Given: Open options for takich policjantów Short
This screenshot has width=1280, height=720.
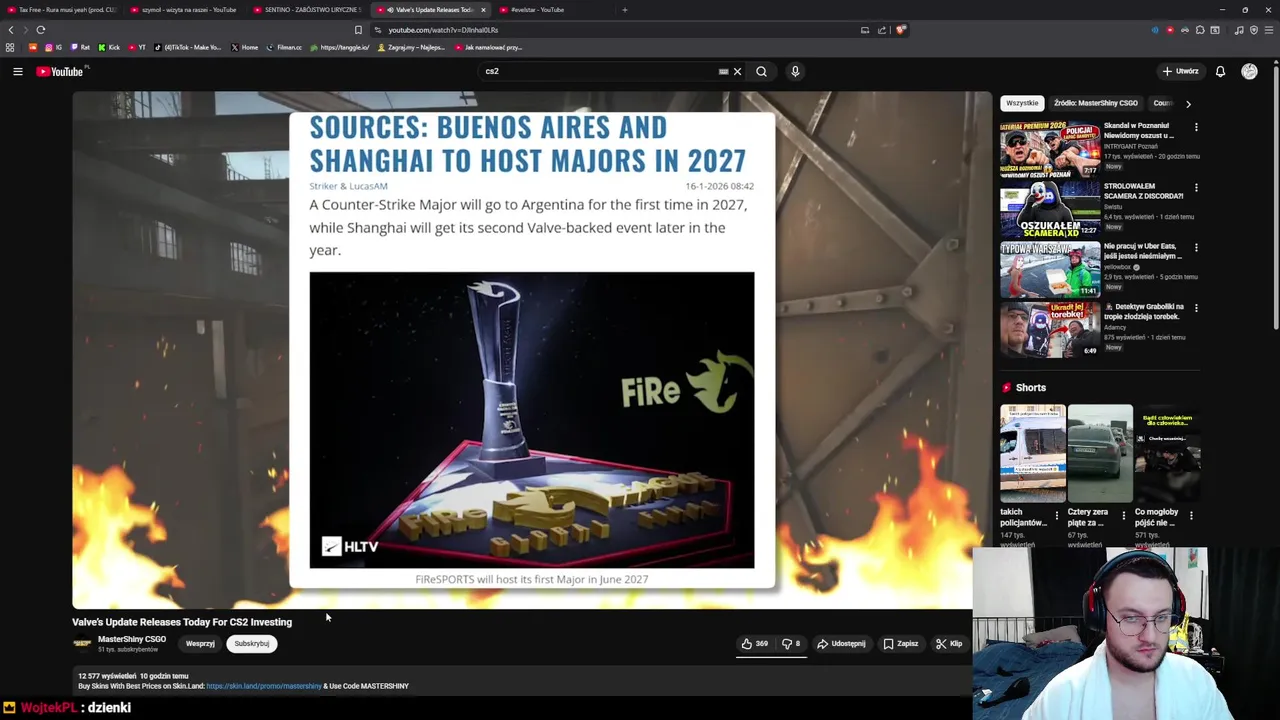Looking at the screenshot, I should (x=1056, y=516).
